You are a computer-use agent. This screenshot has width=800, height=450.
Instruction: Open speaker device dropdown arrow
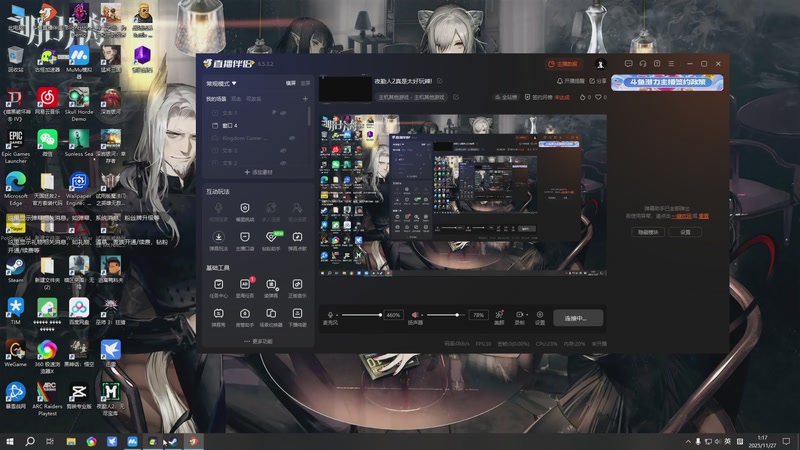pyautogui.click(x=422, y=315)
